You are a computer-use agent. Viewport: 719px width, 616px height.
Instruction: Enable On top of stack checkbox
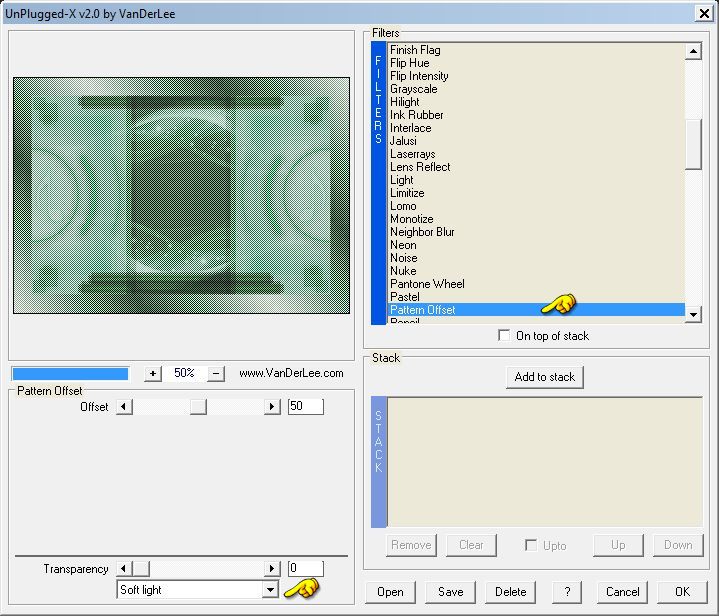click(504, 335)
